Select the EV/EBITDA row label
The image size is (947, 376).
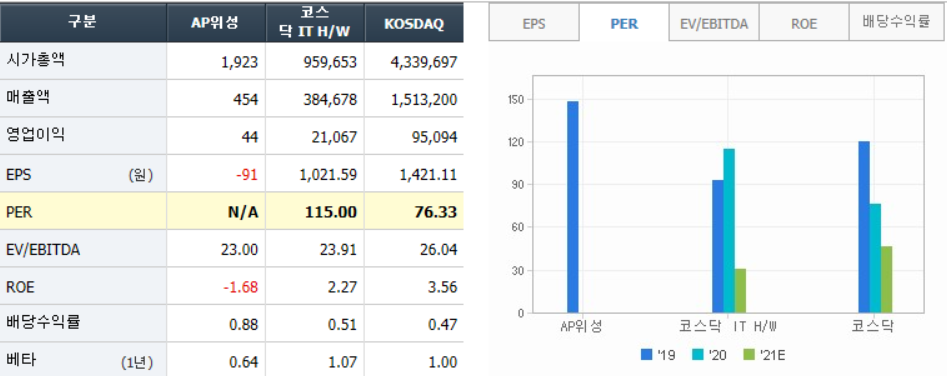coord(42,250)
